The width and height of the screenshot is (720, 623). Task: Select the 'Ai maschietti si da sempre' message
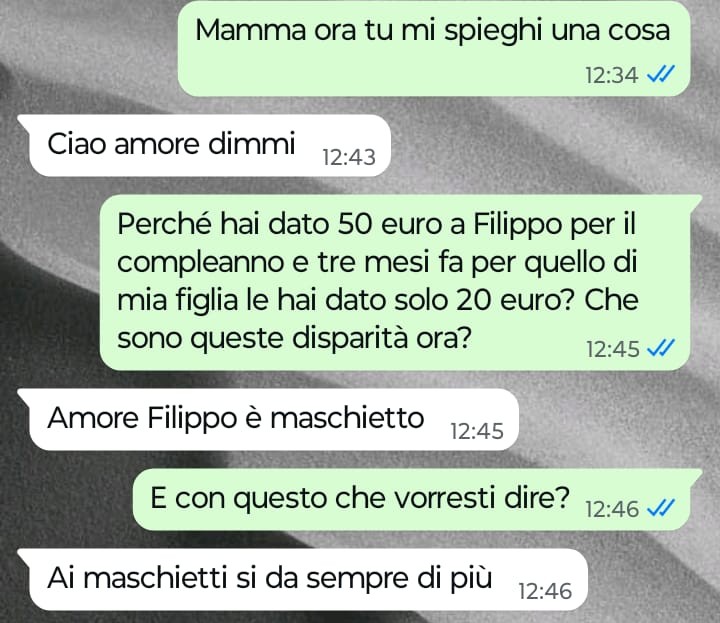(x=303, y=579)
